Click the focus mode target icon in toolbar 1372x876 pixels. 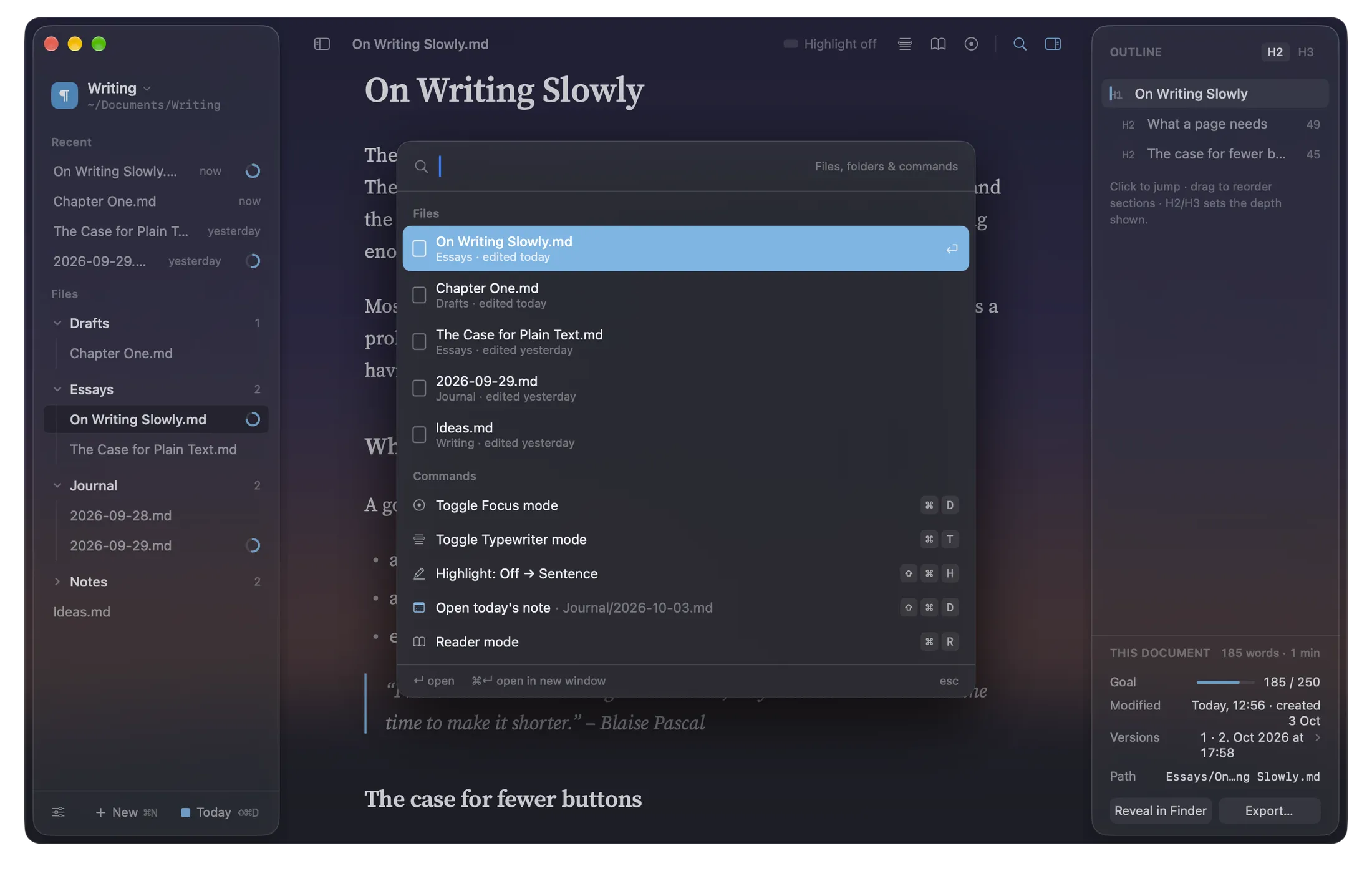(971, 44)
